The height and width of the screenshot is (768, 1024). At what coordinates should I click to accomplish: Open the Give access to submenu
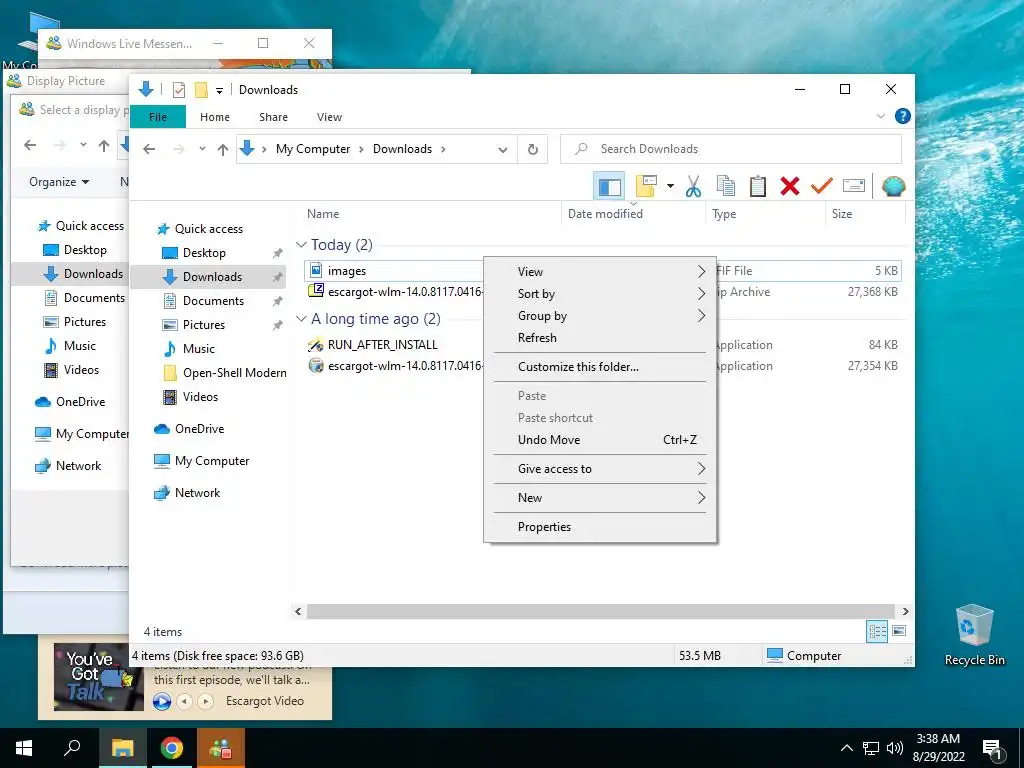pos(600,469)
